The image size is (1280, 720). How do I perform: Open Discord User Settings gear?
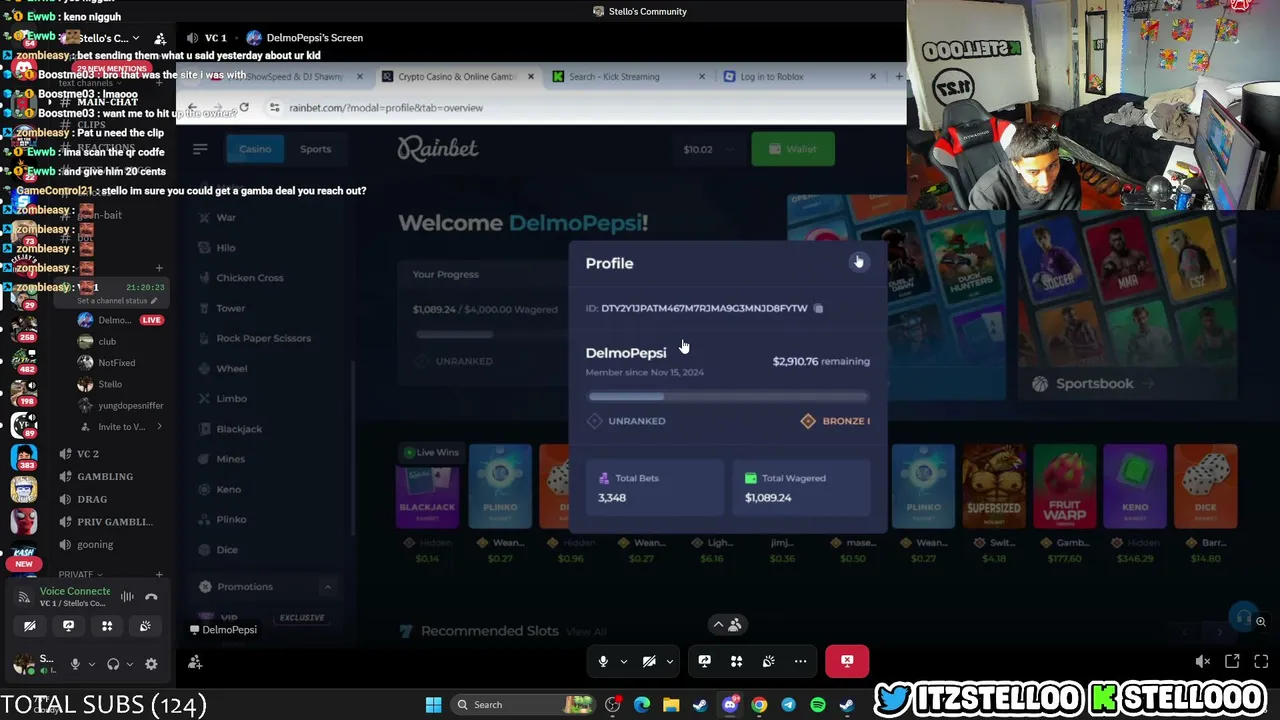click(151, 664)
